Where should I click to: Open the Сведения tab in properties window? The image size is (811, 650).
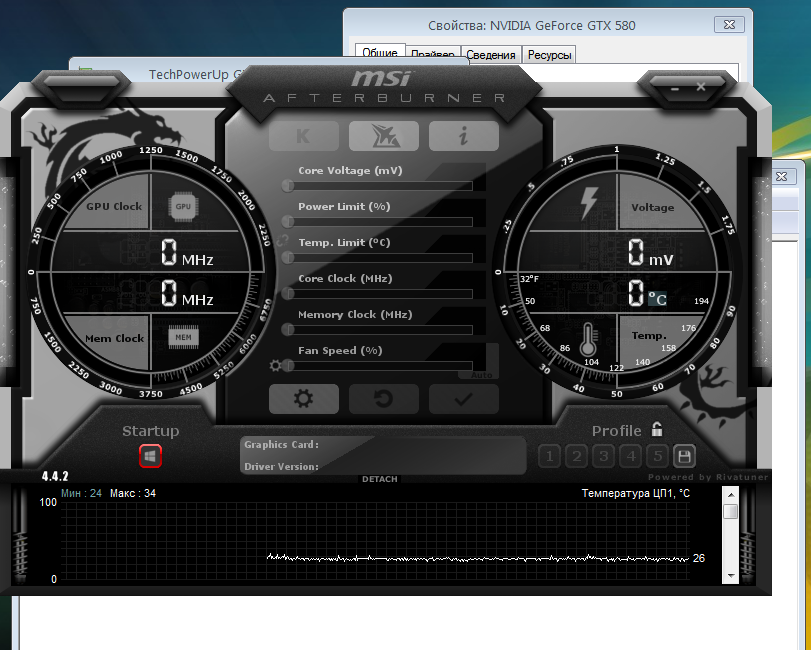491,55
